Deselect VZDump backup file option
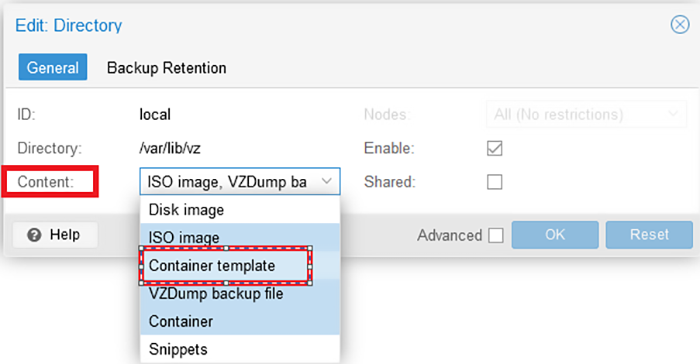The width and height of the screenshot is (700, 364). point(240,293)
